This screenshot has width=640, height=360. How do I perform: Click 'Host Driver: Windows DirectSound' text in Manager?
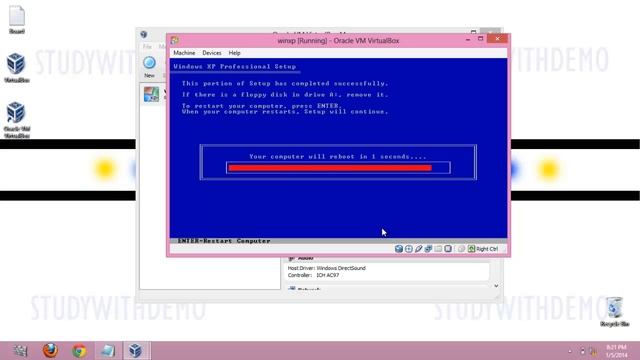(327, 268)
